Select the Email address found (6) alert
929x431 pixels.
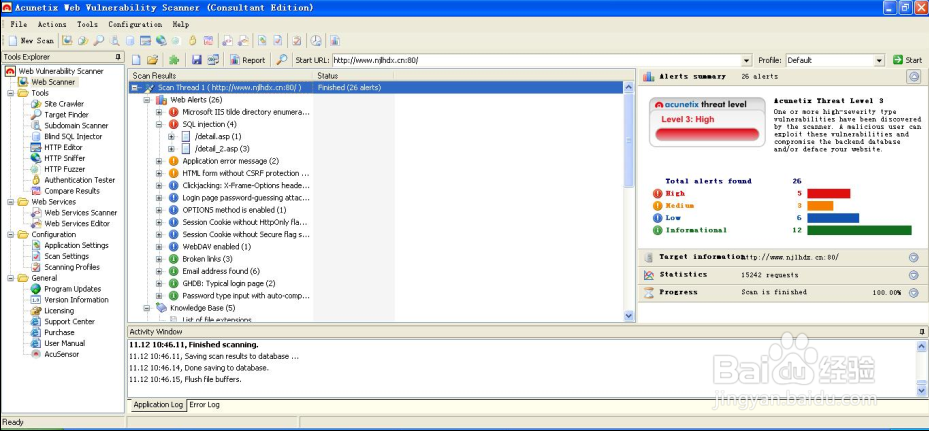[x=221, y=271]
